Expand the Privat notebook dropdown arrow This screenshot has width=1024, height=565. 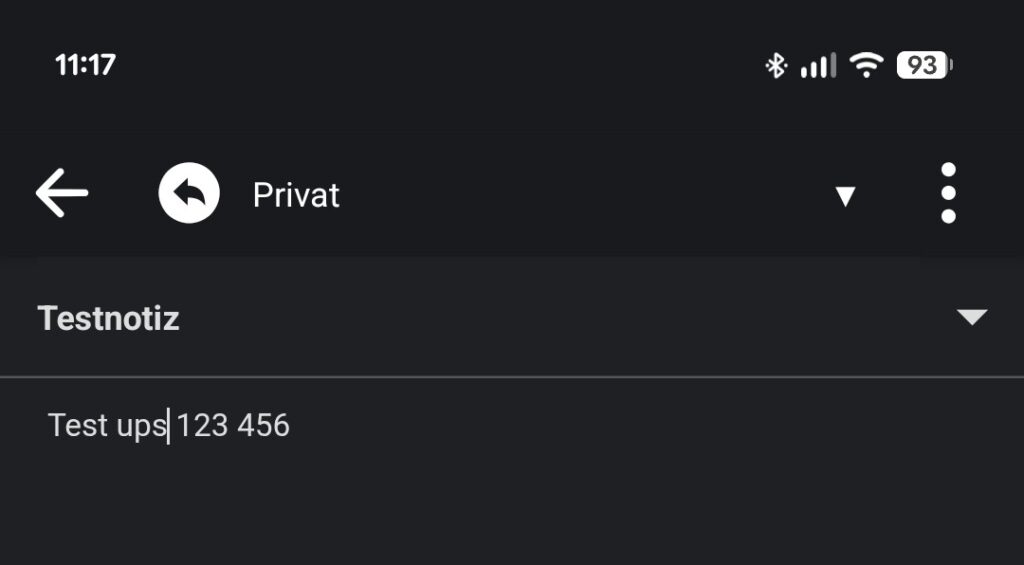(x=845, y=196)
